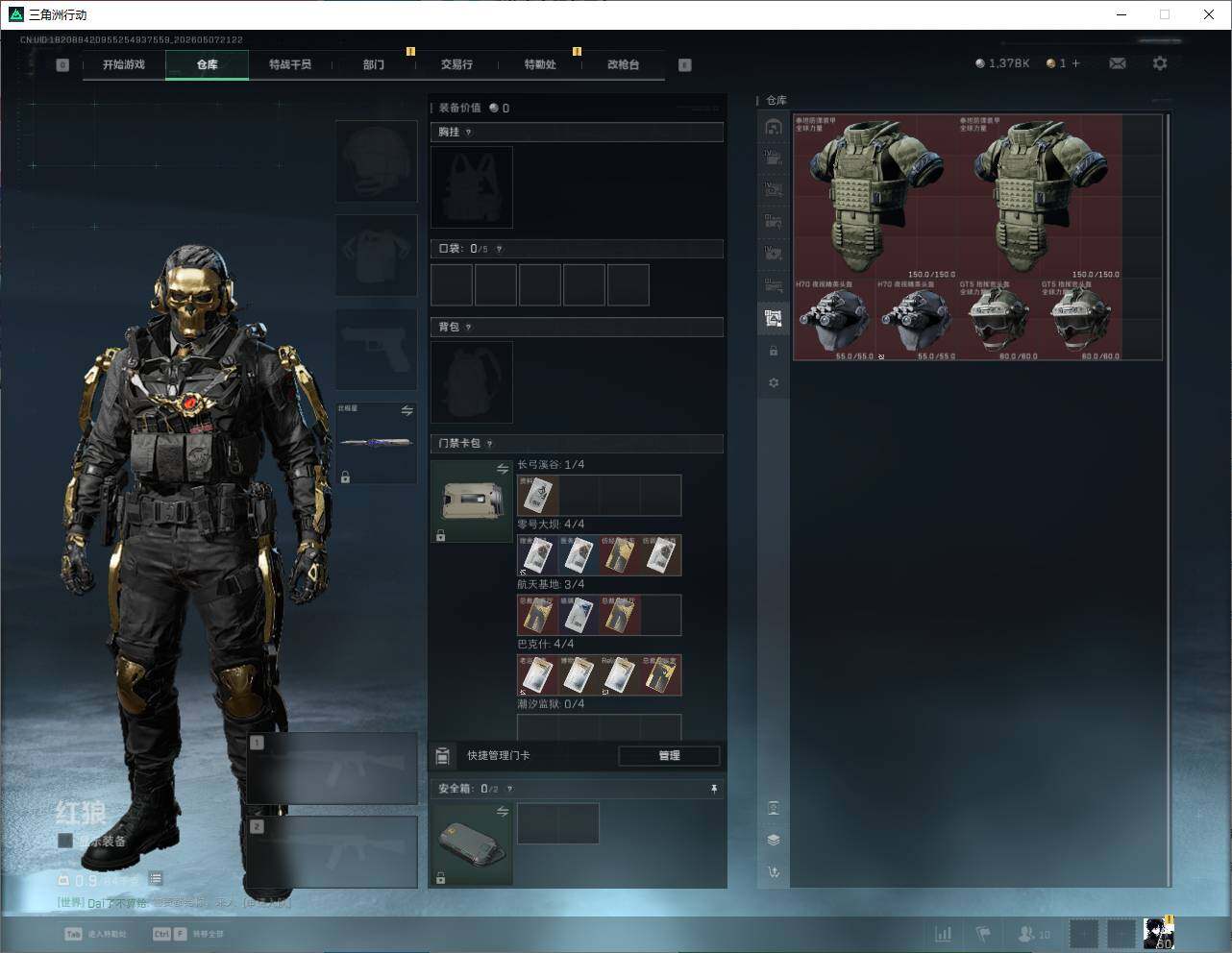Open the mail envelope icon
1232x953 pixels.
click(1117, 63)
